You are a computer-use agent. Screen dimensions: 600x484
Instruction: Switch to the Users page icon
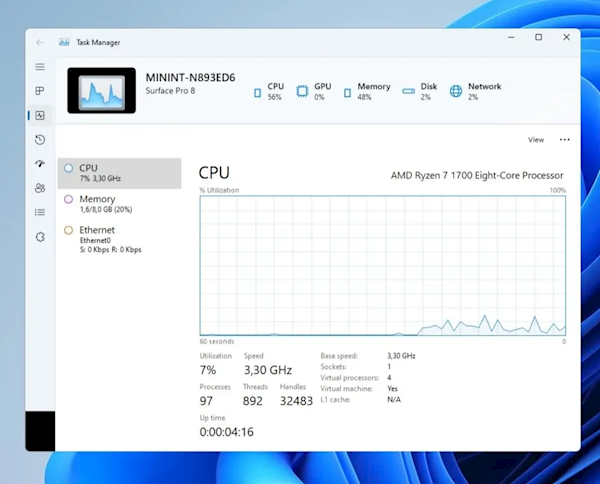[x=40, y=188]
